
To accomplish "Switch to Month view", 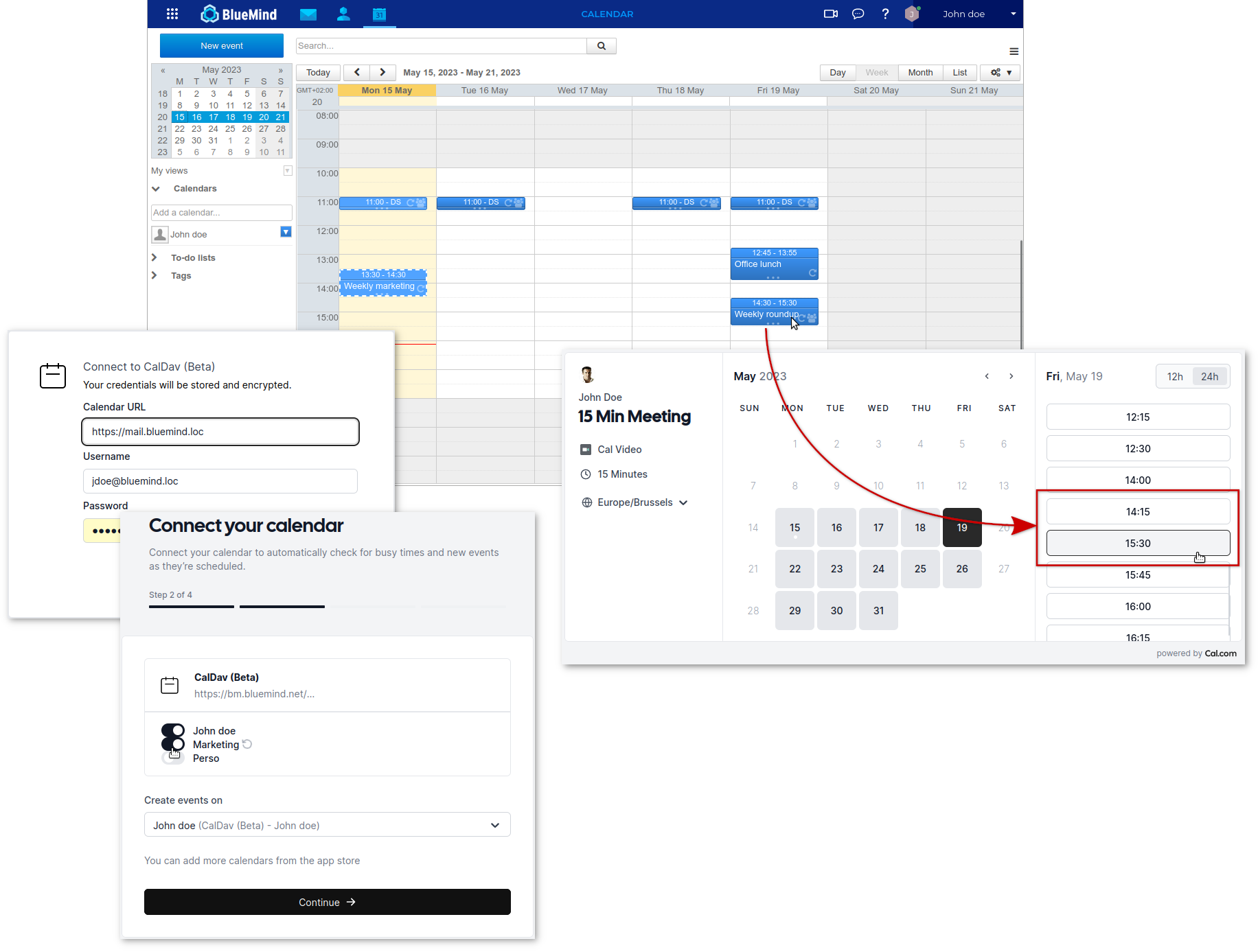I will (x=920, y=73).
